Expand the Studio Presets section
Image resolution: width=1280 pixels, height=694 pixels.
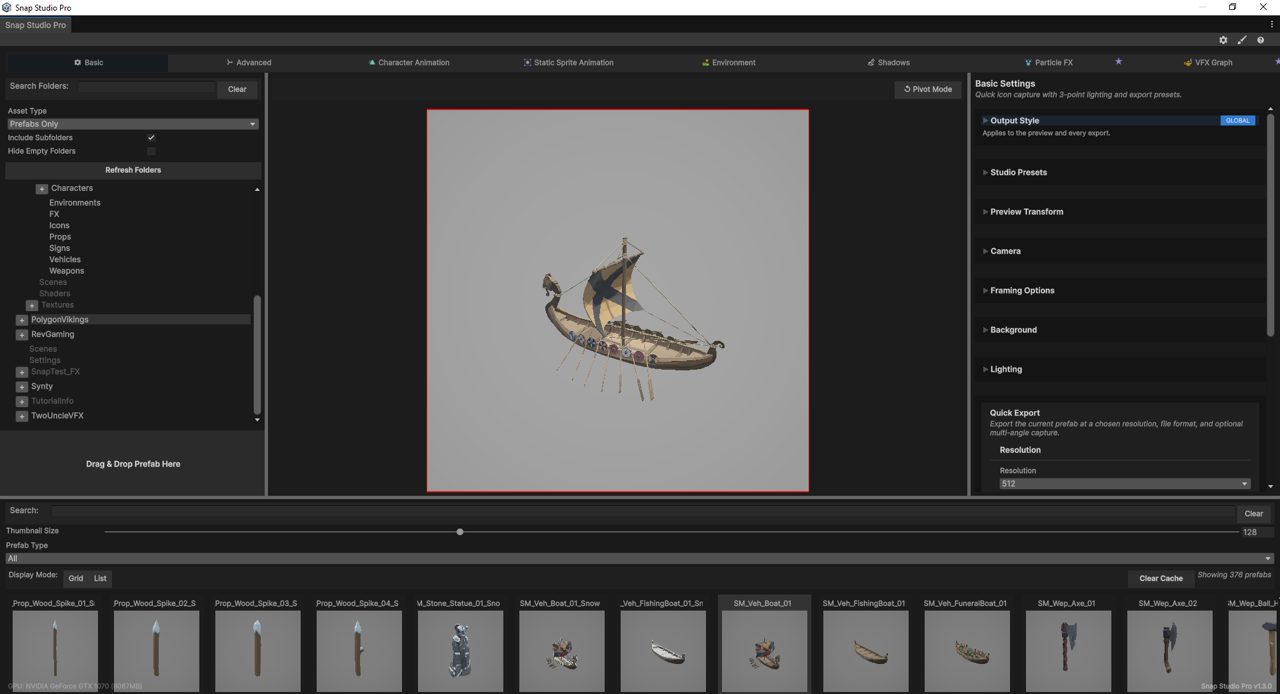[x=1019, y=172]
